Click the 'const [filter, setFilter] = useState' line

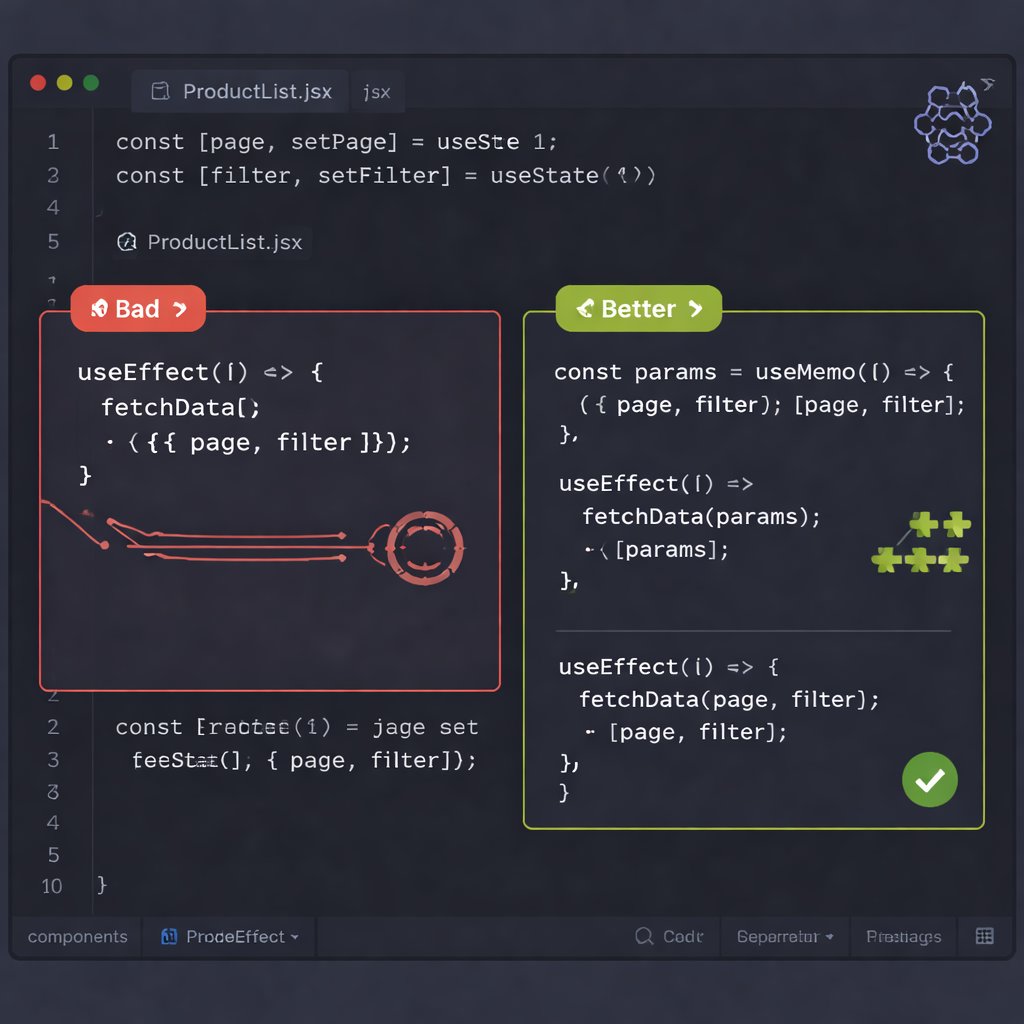[385, 176]
